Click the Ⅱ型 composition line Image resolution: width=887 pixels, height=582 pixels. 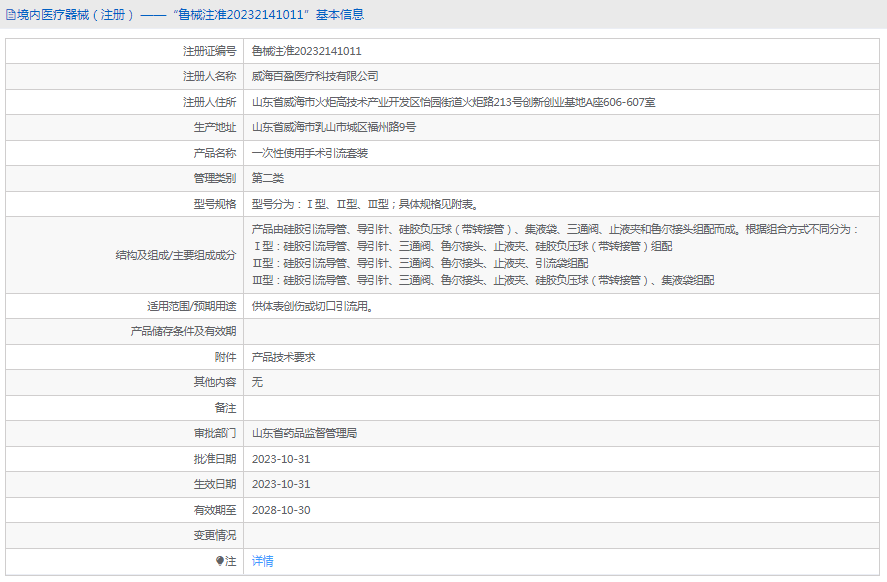pyautogui.click(x=419, y=263)
